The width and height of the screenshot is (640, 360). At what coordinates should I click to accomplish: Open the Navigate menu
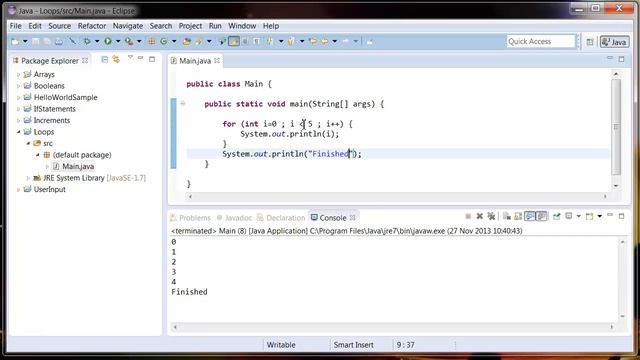pyautogui.click(x=128, y=26)
